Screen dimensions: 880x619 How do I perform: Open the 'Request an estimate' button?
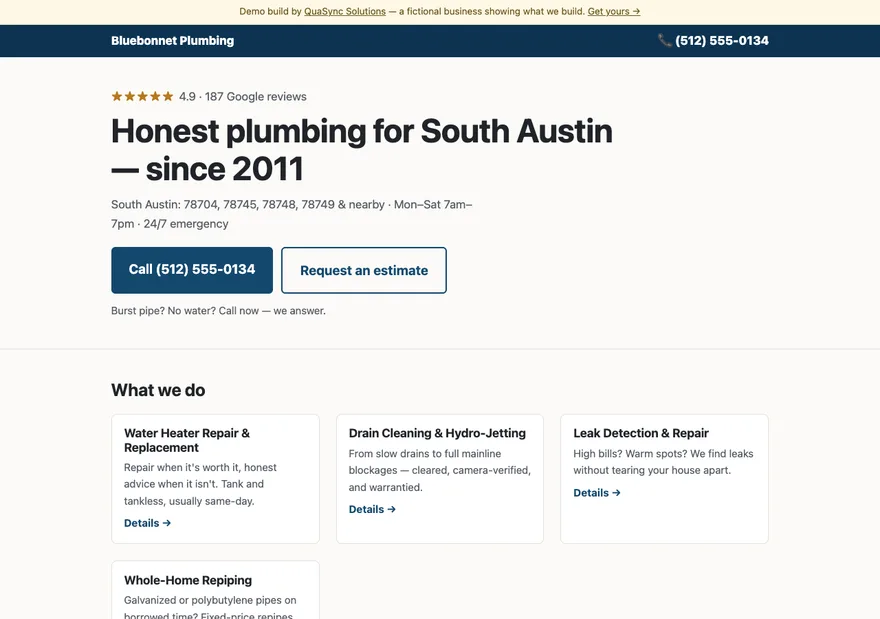pyautogui.click(x=364, y=270)
